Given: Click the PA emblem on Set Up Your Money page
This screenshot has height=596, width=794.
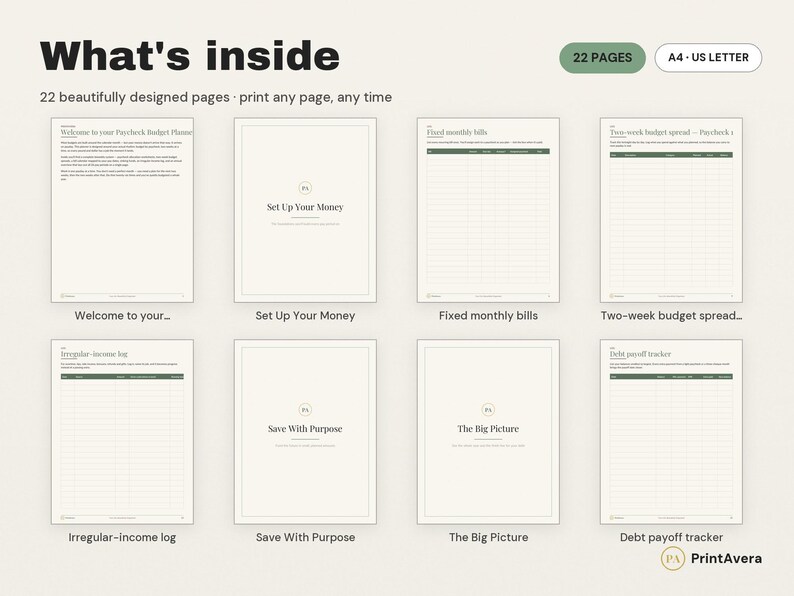Looking at the screenshot, I should [x=305, y=188].
